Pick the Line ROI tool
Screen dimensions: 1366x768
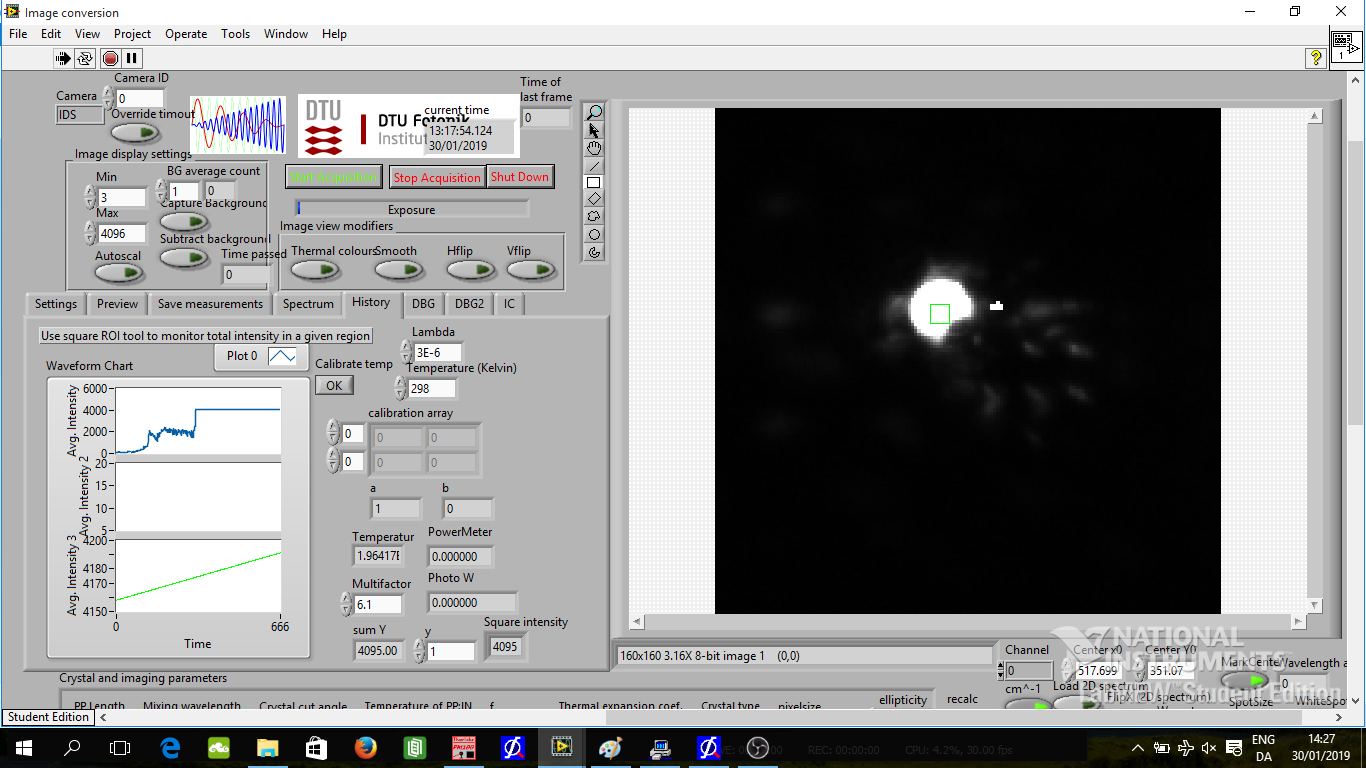[594, 166]
